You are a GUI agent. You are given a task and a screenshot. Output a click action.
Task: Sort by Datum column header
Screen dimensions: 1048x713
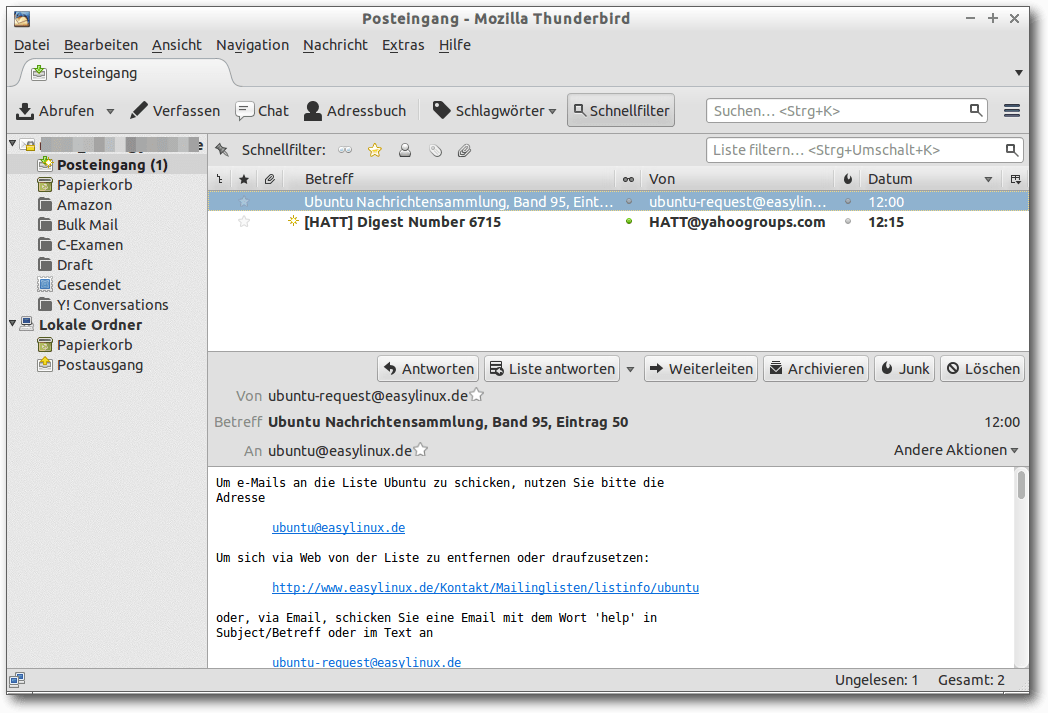(x=932, y=179)
